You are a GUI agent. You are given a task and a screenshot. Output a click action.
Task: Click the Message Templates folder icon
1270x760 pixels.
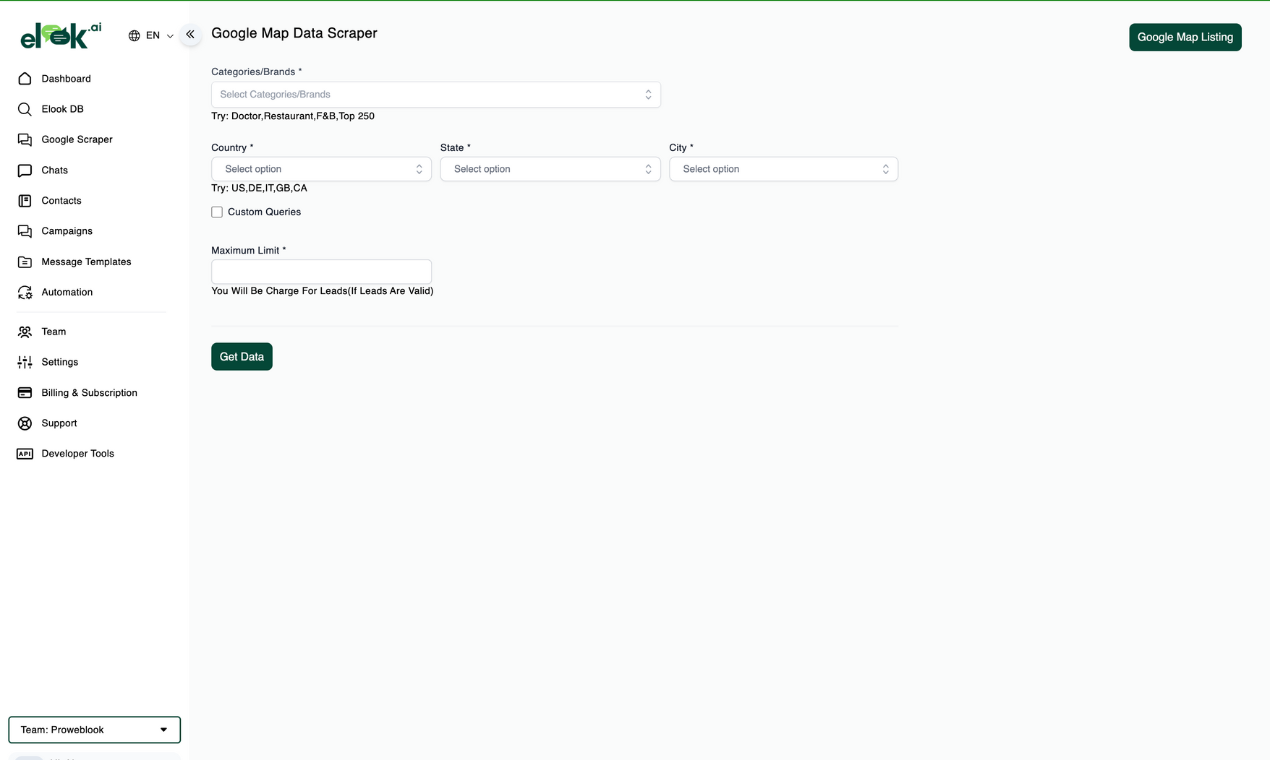[x=25, y=262]
